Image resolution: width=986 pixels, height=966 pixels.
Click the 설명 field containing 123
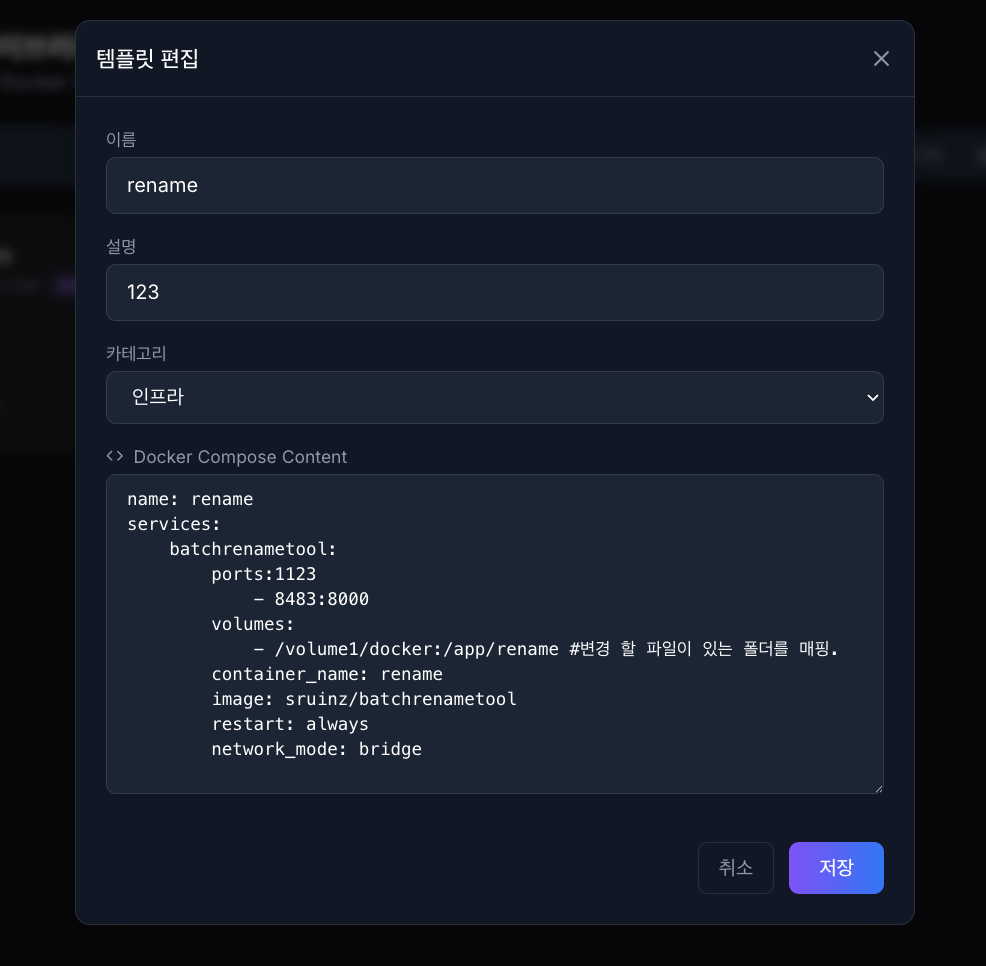(x=494, y=292)
